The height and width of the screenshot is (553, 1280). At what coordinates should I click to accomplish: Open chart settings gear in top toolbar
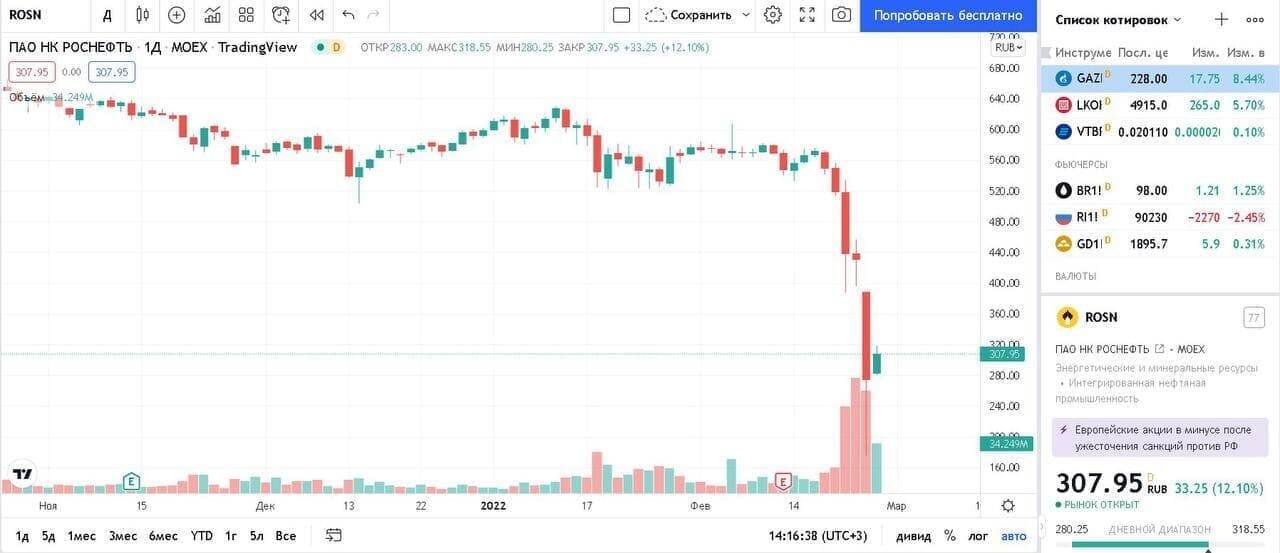click(773, 15)
